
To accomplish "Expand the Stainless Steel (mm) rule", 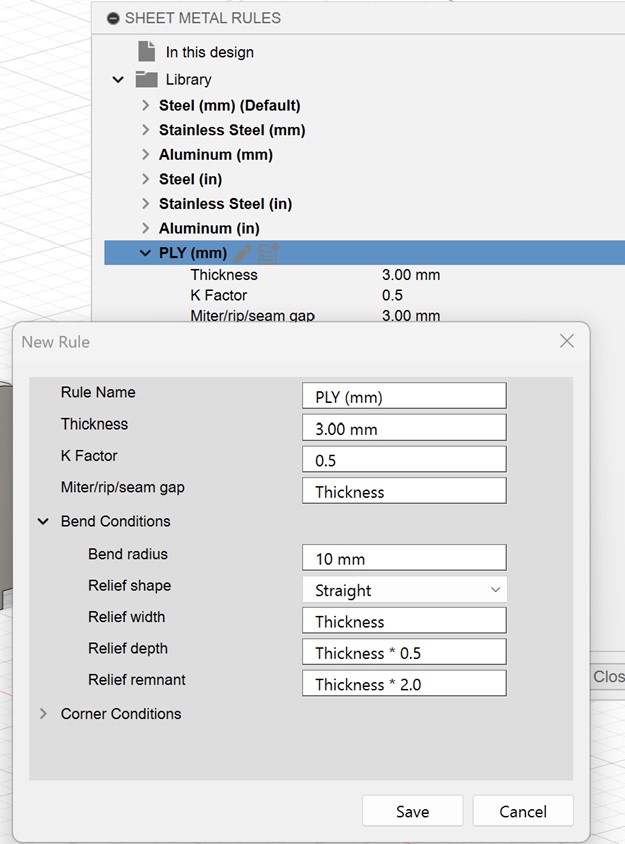I will (146, 130).
